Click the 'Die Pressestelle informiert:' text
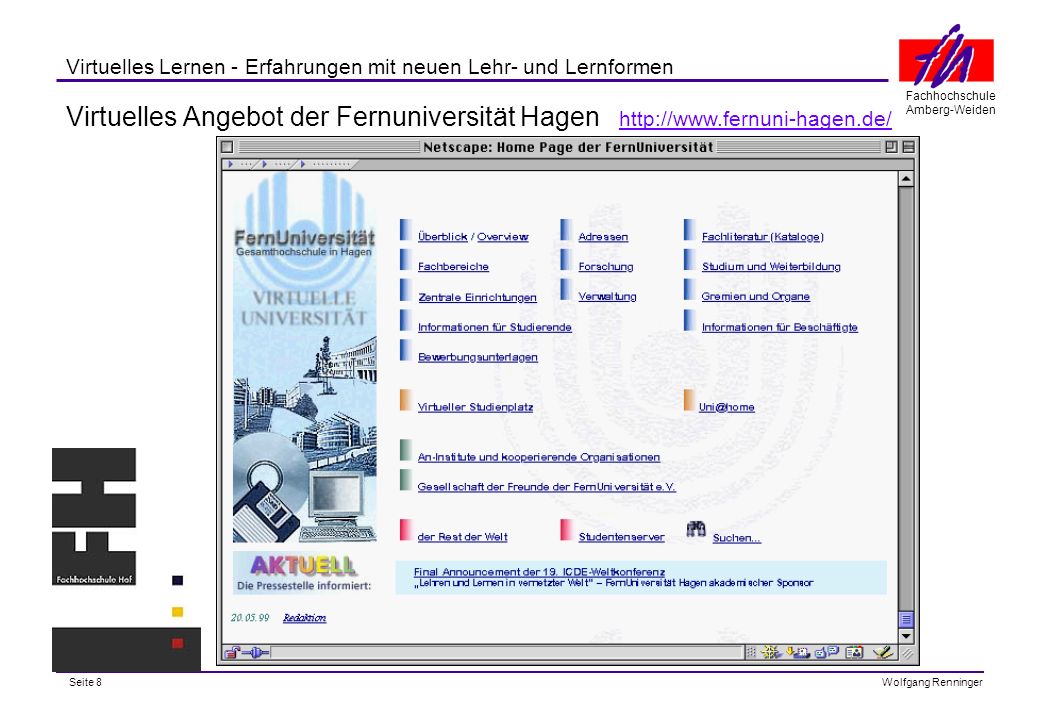Screen dimensions: 1040x720 coord(304,586)
